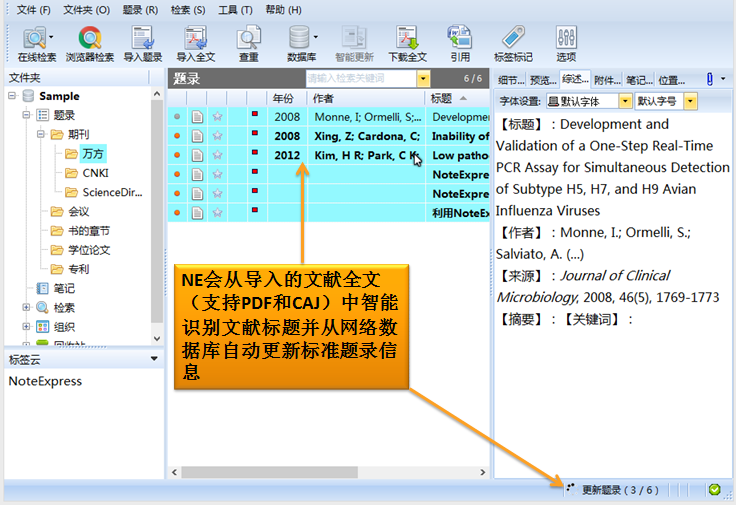Viewport: 736px width, 505px height.
Task: Open the 标签标记 tag marking tool
Action: point(513,44)
